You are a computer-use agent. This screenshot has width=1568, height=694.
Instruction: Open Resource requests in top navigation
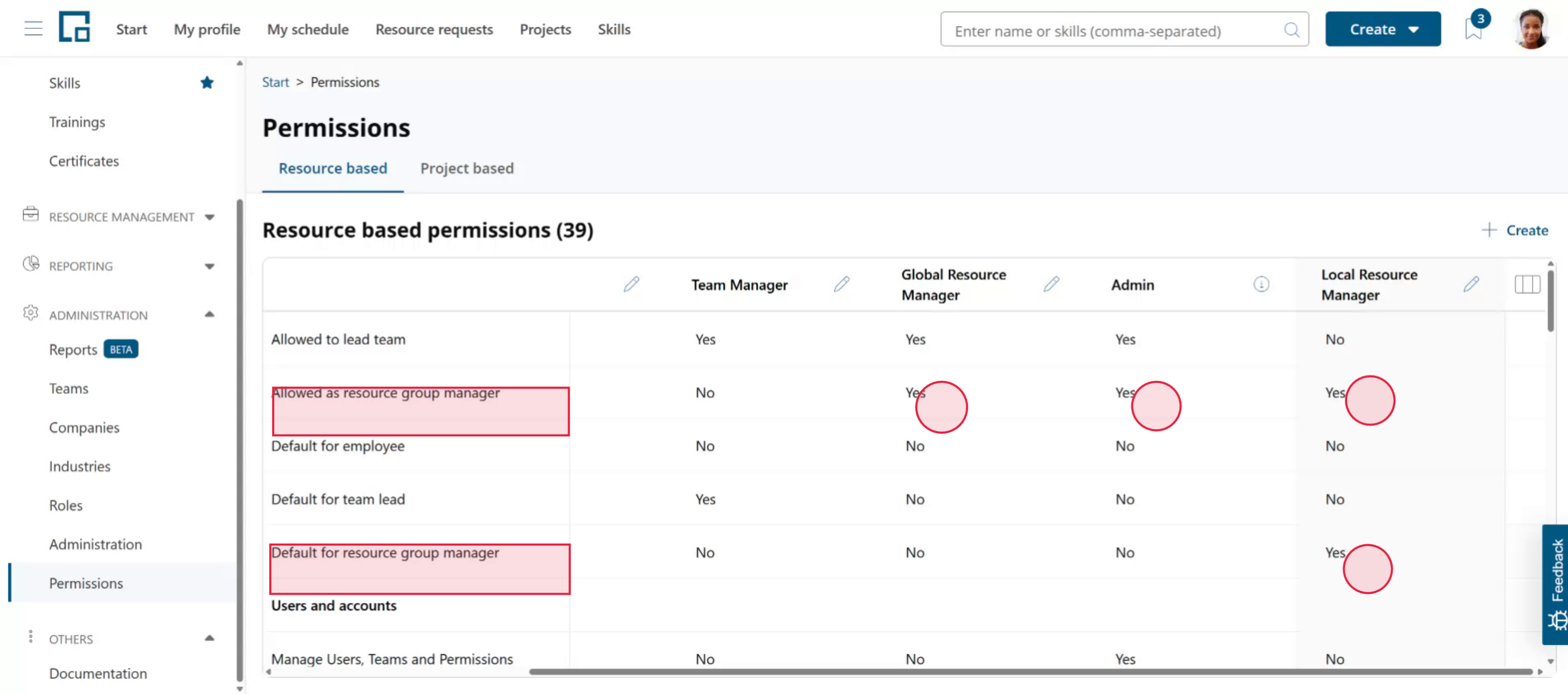(434, 29)
